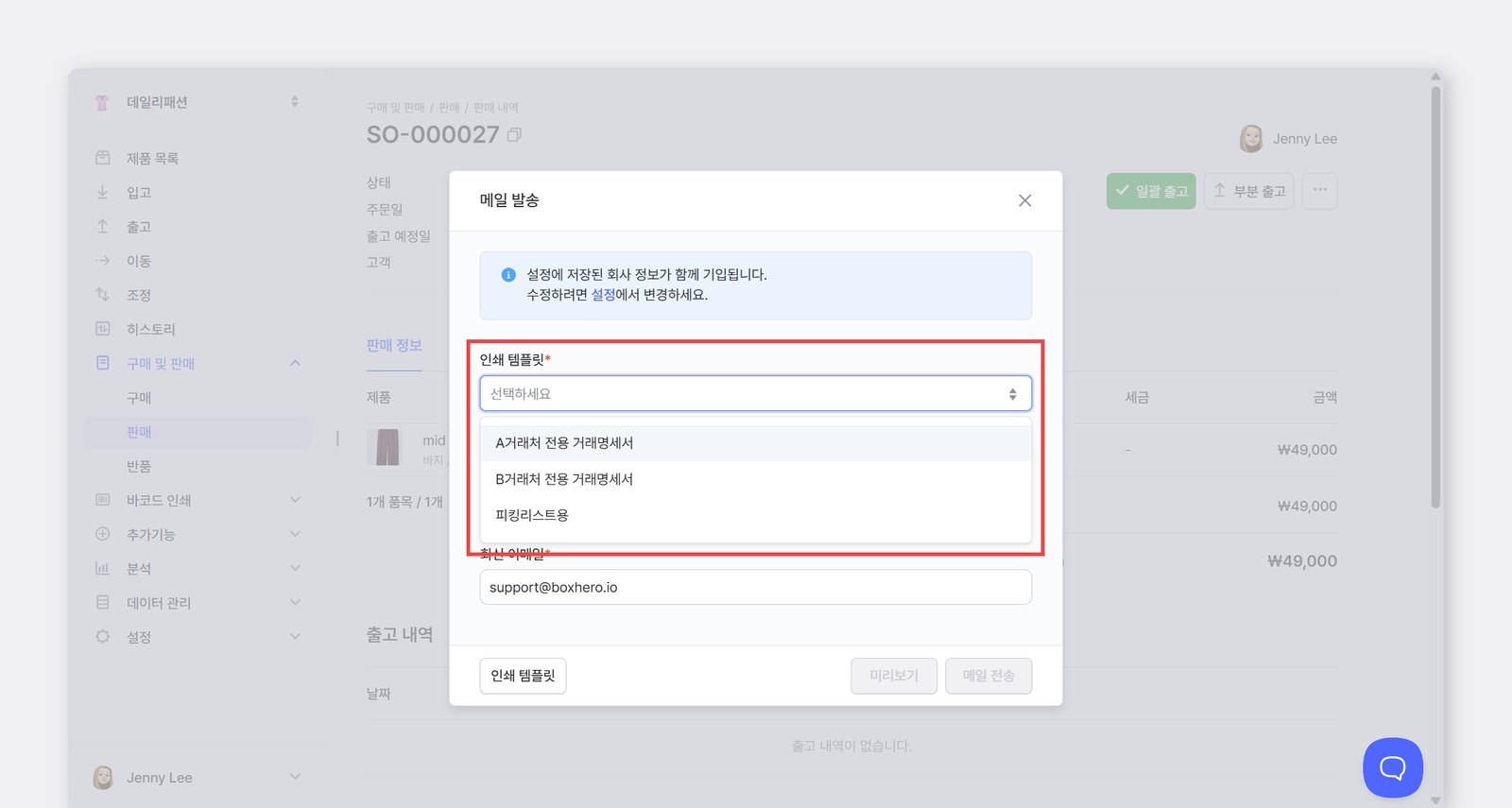Choose B거래처 전용 거래명세서 option
Image resolution: width=1512 pixels, height=808 pixels.
click(755, 479)
